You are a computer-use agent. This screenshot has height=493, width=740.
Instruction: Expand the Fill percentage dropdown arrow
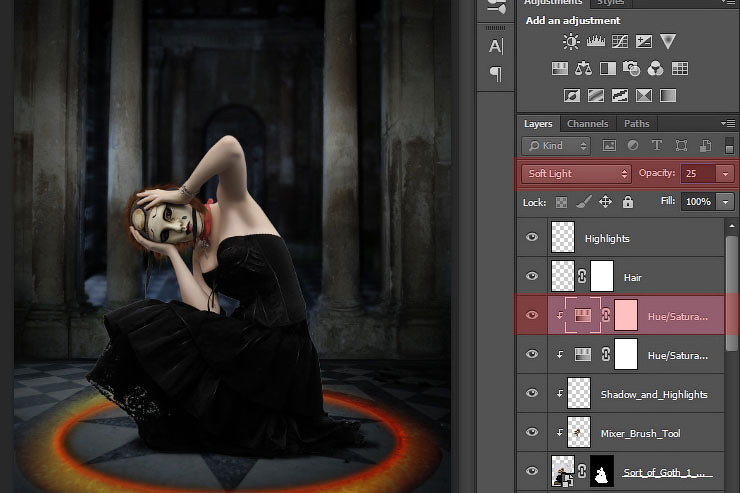click(724, 202)
